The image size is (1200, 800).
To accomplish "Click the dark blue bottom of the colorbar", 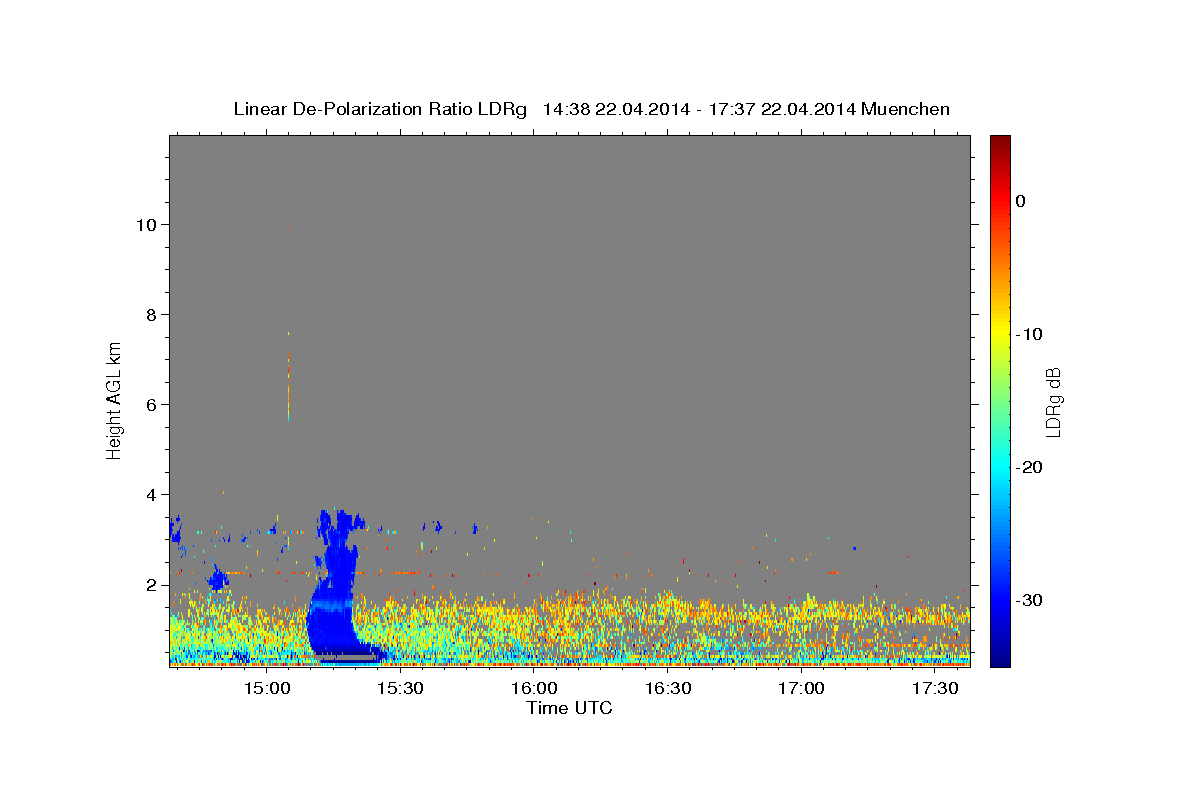I will tap(1000, 655).
